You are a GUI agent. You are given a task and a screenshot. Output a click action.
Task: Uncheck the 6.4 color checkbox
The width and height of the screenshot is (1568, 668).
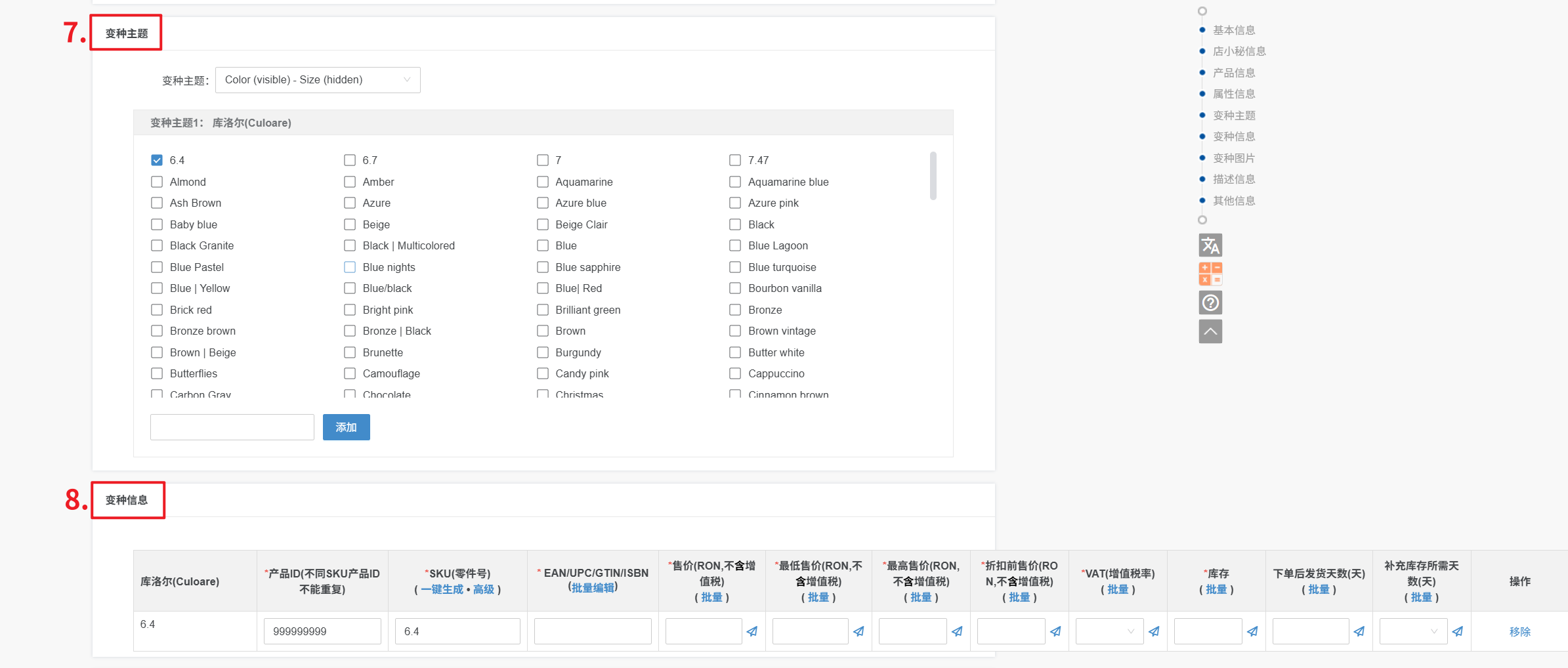pos(157,160)
